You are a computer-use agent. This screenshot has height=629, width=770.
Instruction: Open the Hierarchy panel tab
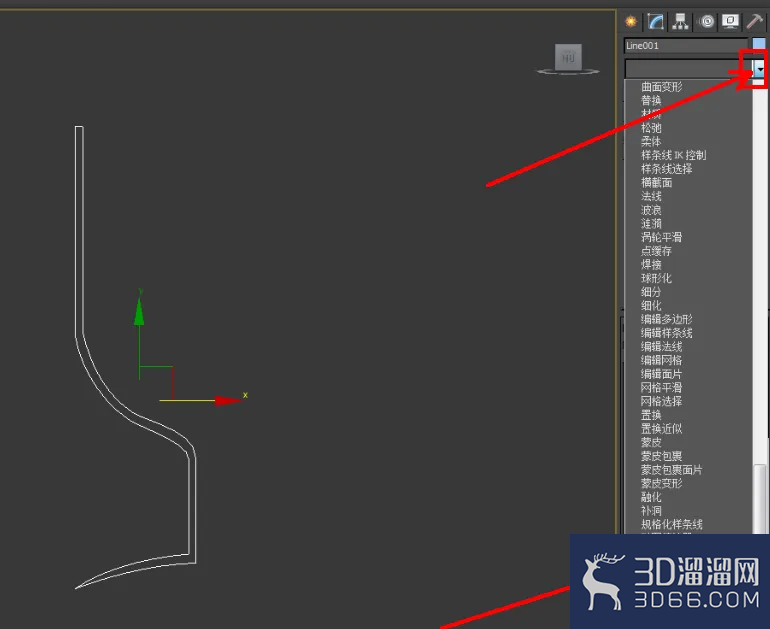680,21
